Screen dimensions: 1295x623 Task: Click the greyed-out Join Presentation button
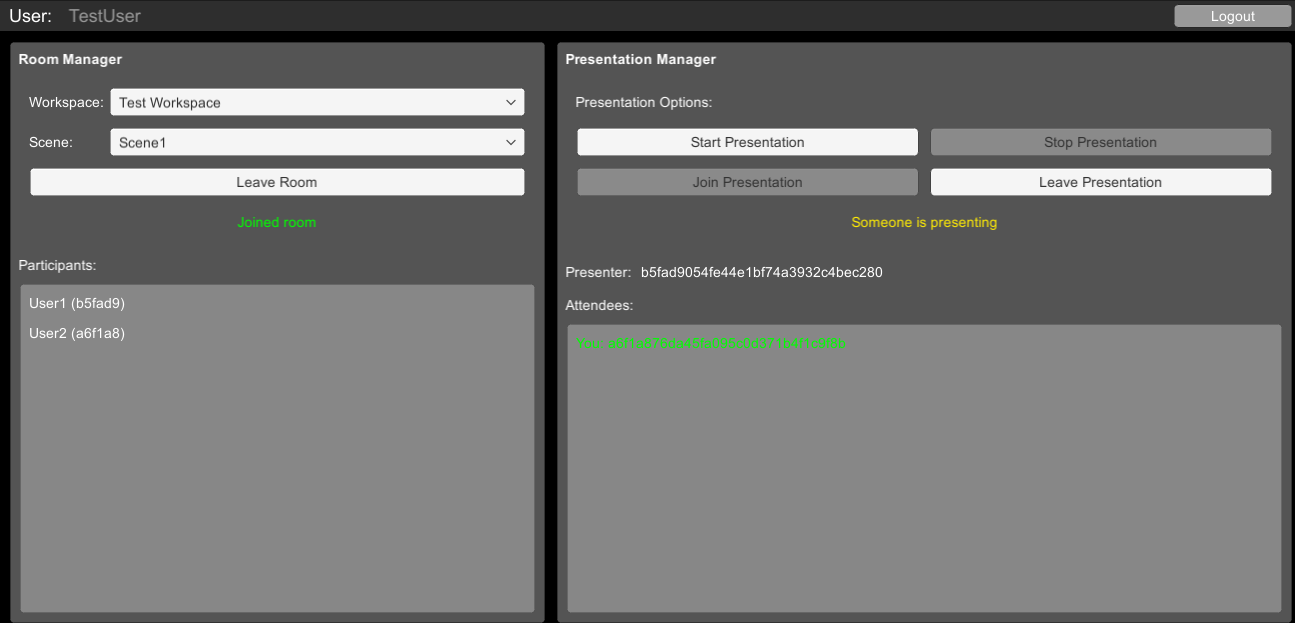coord(747,182)
